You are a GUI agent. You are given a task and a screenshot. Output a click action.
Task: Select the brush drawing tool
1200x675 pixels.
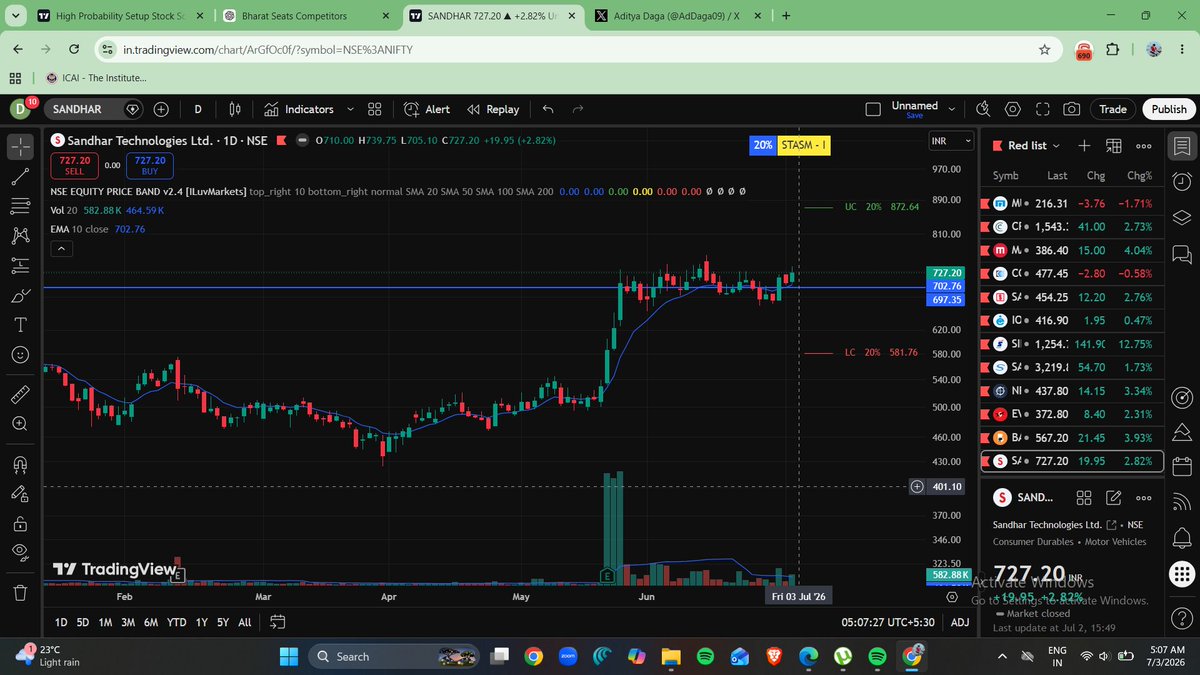(20, 296)
